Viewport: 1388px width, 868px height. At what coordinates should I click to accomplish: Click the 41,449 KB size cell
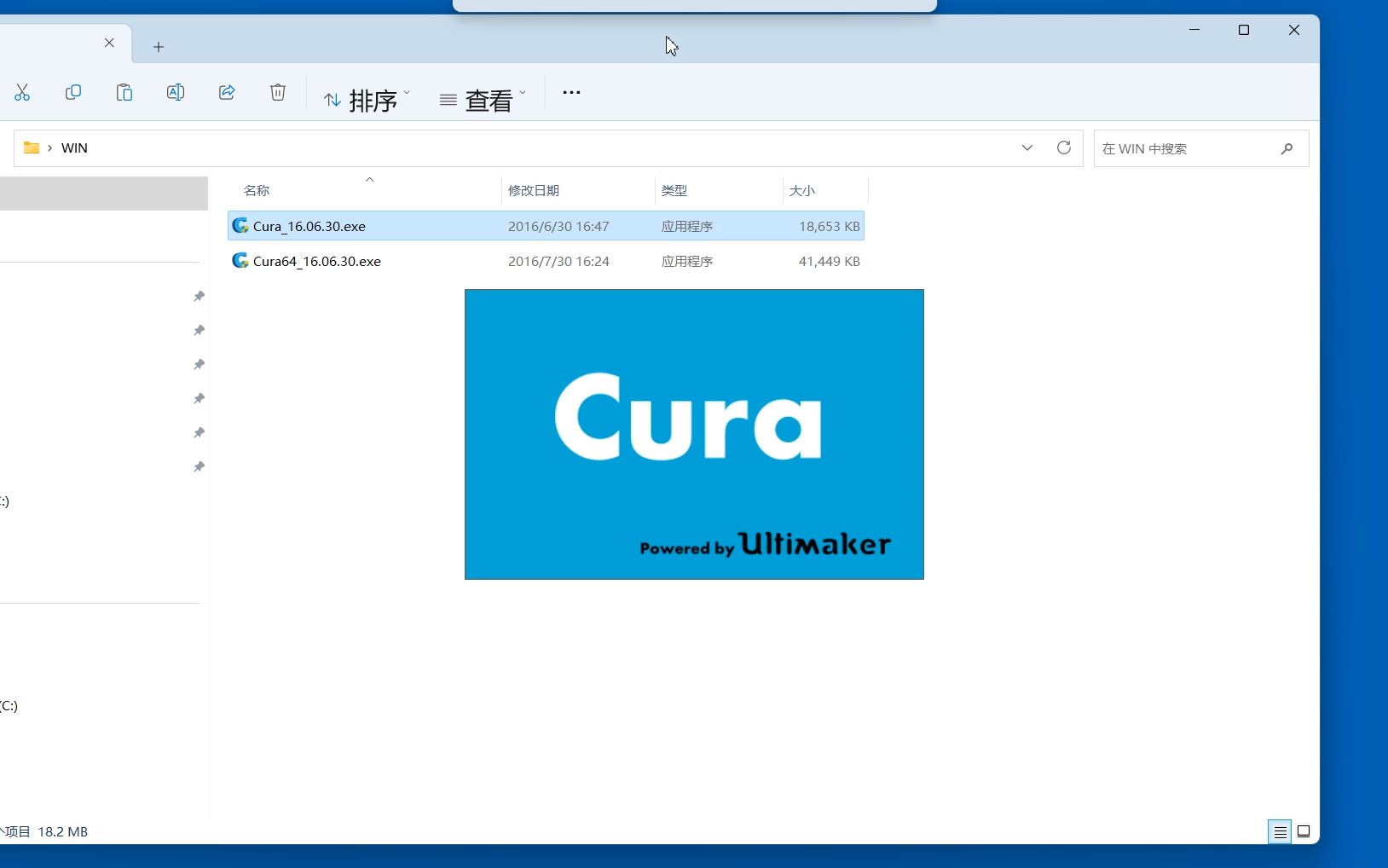point(830,262)
